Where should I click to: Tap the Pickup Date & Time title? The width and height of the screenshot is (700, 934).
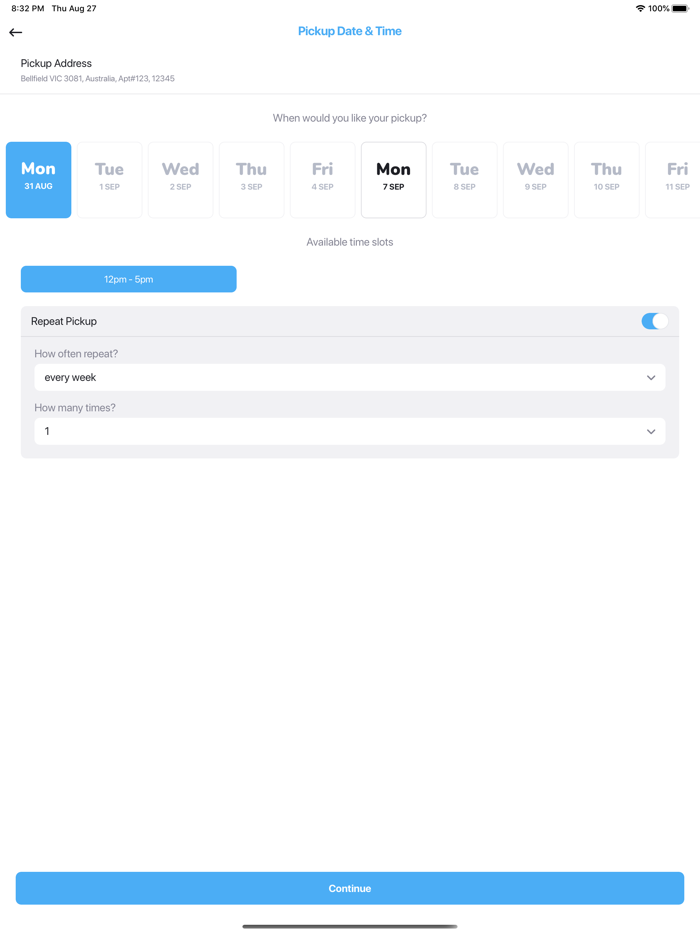[x=350, y=31]
